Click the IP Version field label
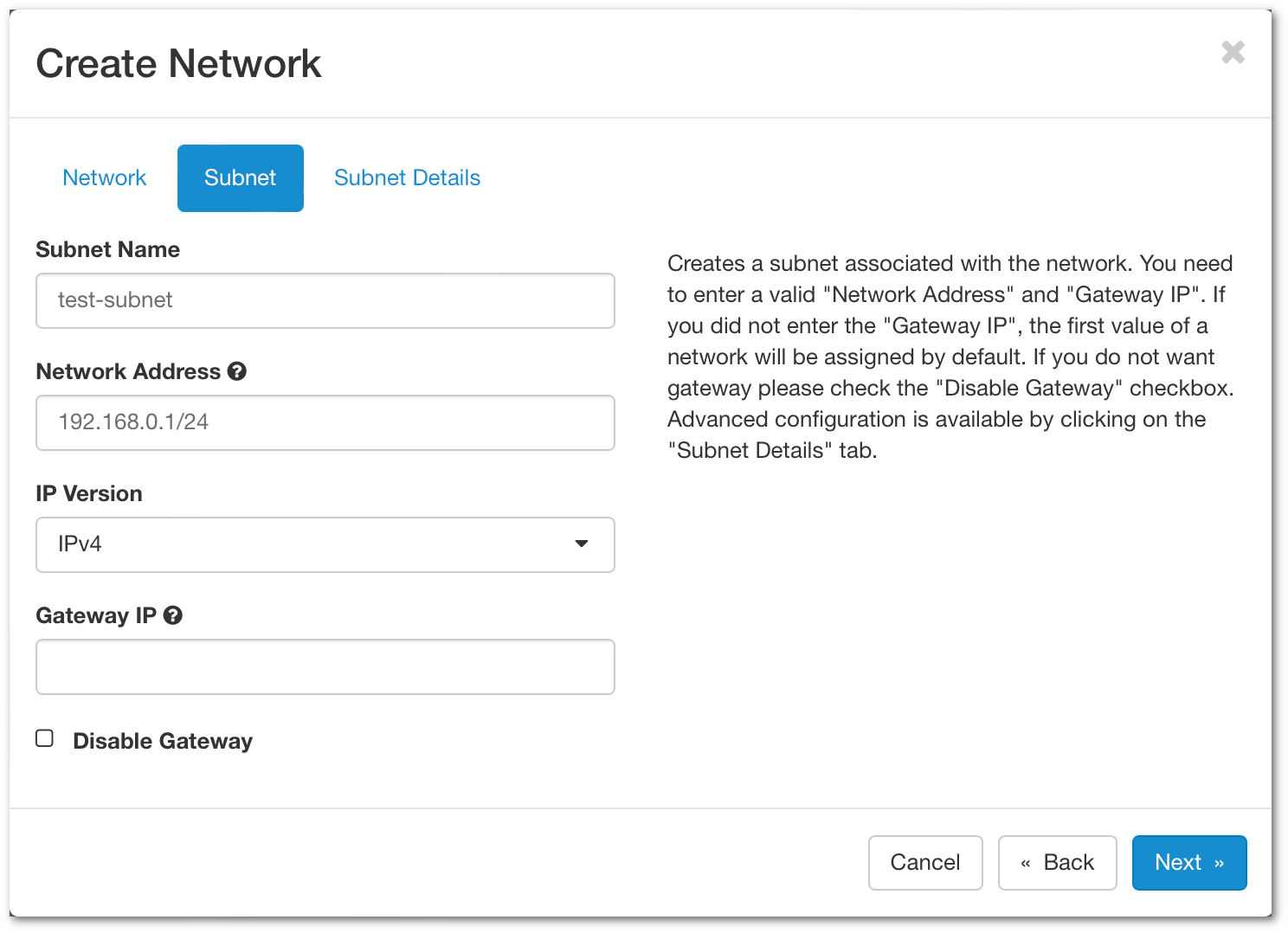The image size is (1288, 933). 89,493
